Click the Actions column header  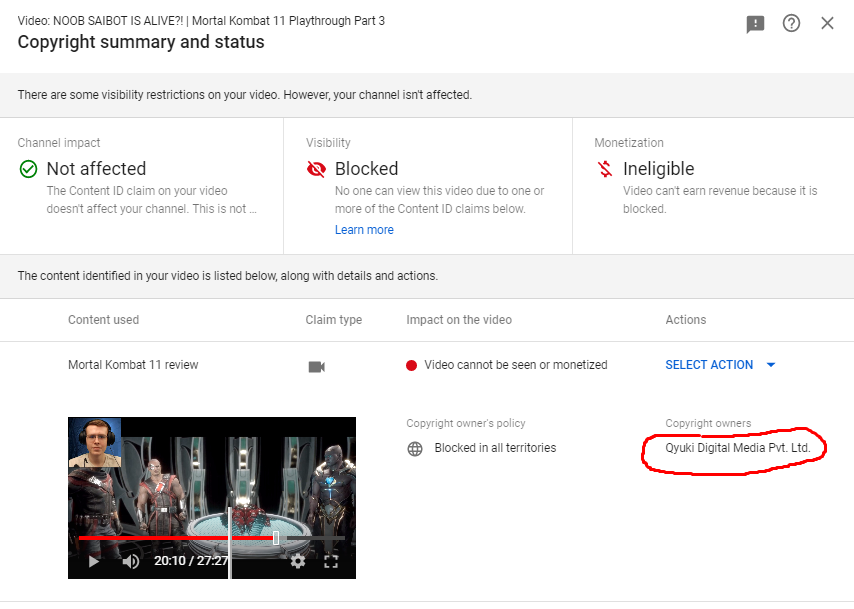coord(685,320)
